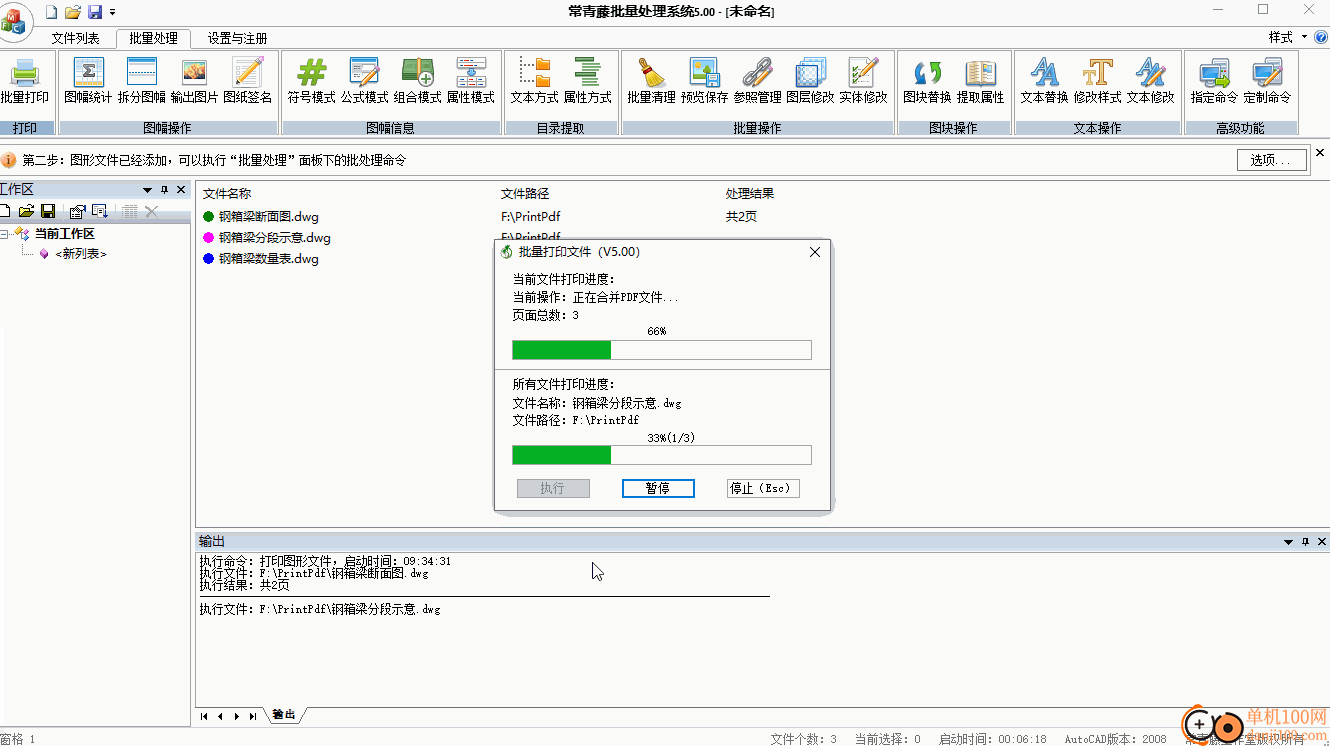Viewport: 1330px width, 746px height.
Task: Select 属性模式 ribbon icon
Action: (x=470, y=81)
